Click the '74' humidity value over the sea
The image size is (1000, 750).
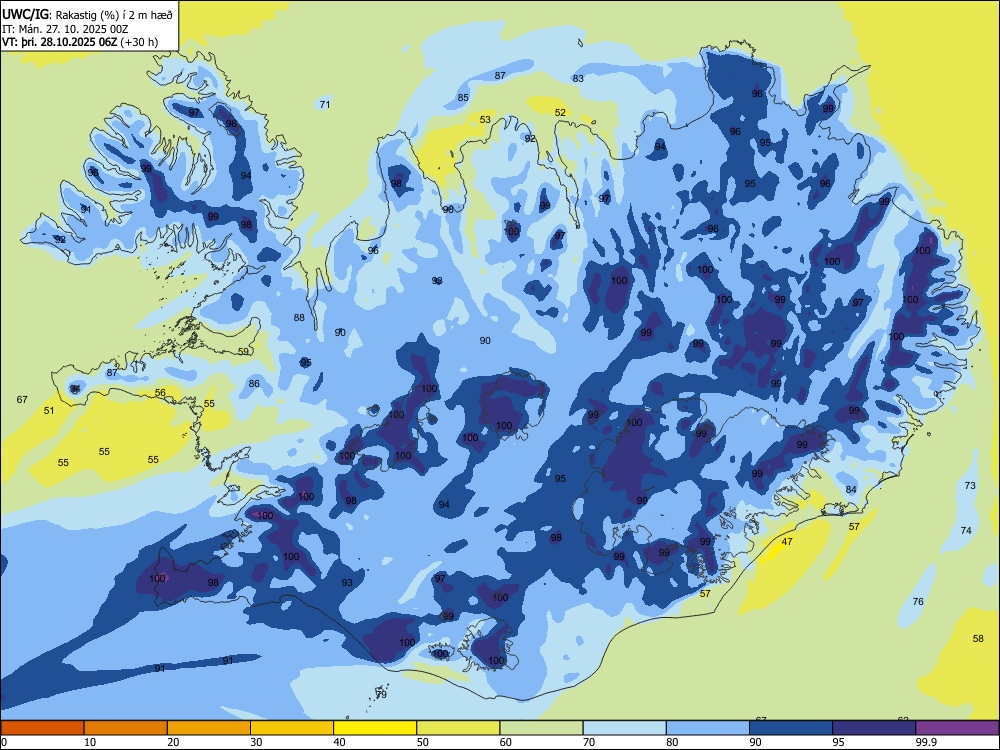coord(966,531)
